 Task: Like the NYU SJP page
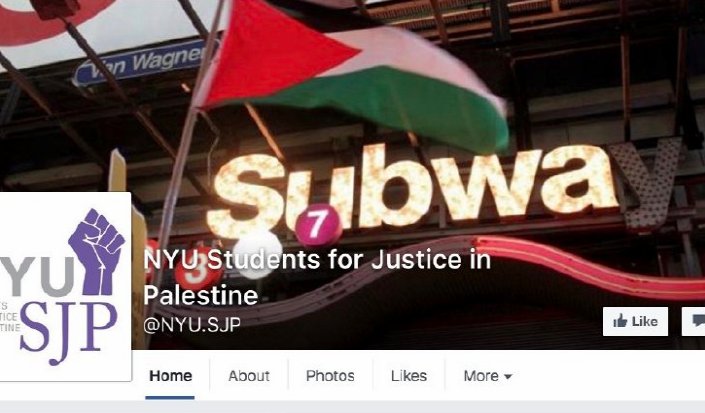point(635,321)
